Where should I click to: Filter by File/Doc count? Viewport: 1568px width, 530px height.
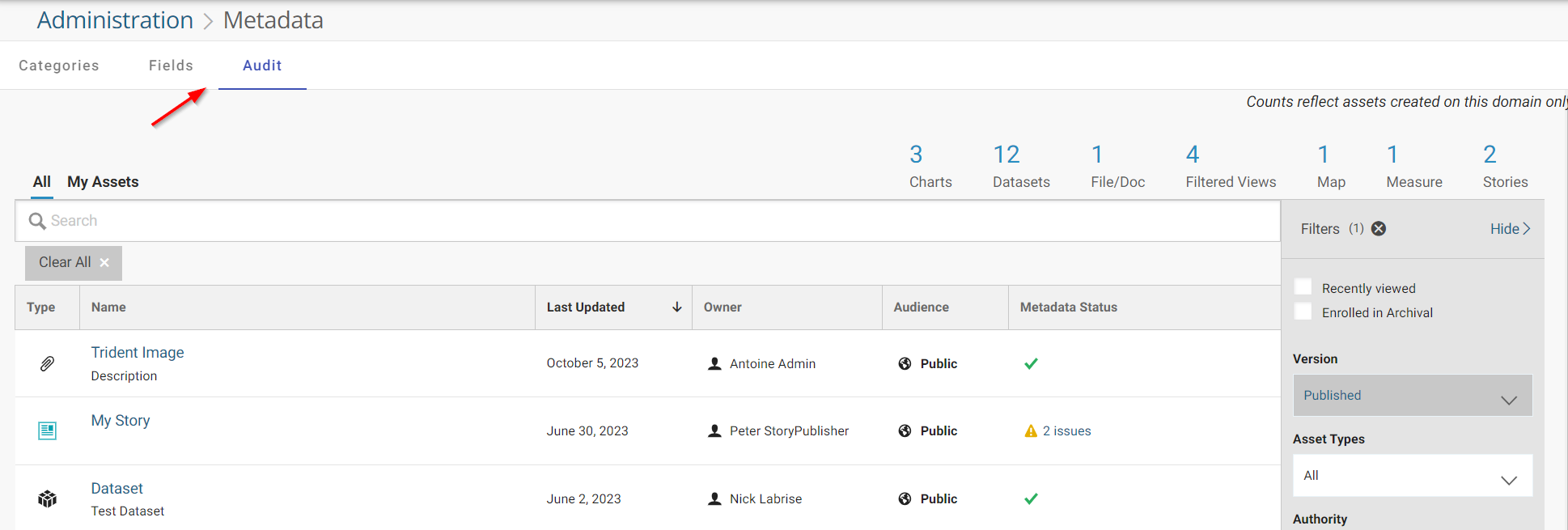pyautogui.click(x=1118, y=167)
